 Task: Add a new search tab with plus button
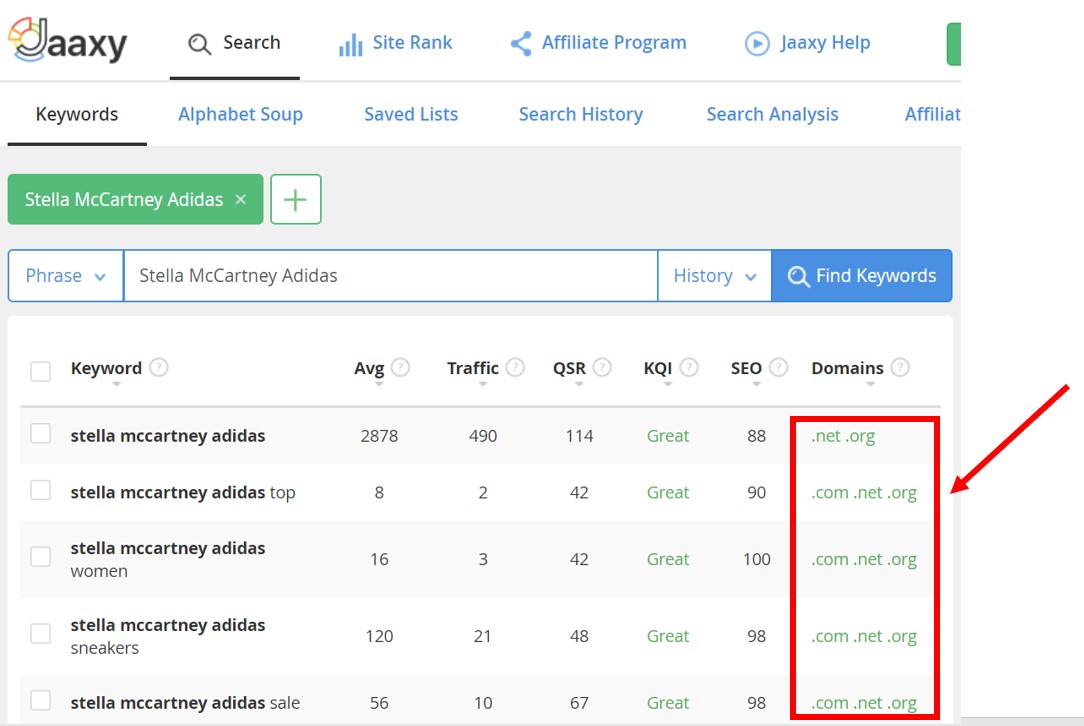point(296,199)
